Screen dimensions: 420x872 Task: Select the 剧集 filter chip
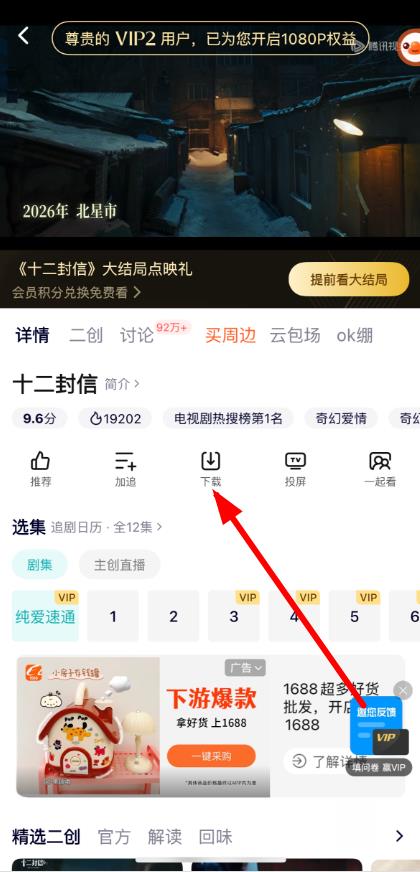(39, 565)
